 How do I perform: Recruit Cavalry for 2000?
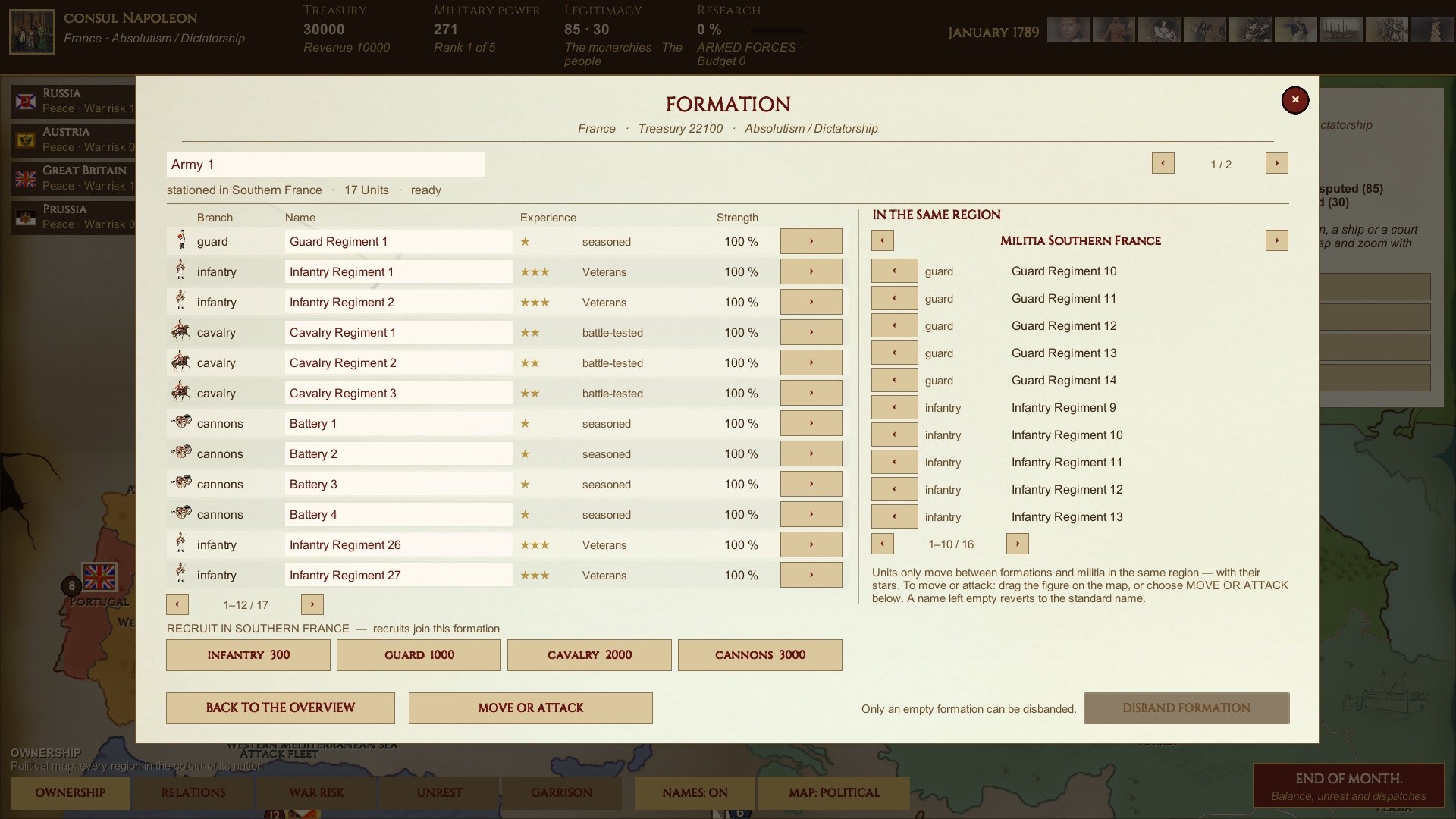point(589,655)
